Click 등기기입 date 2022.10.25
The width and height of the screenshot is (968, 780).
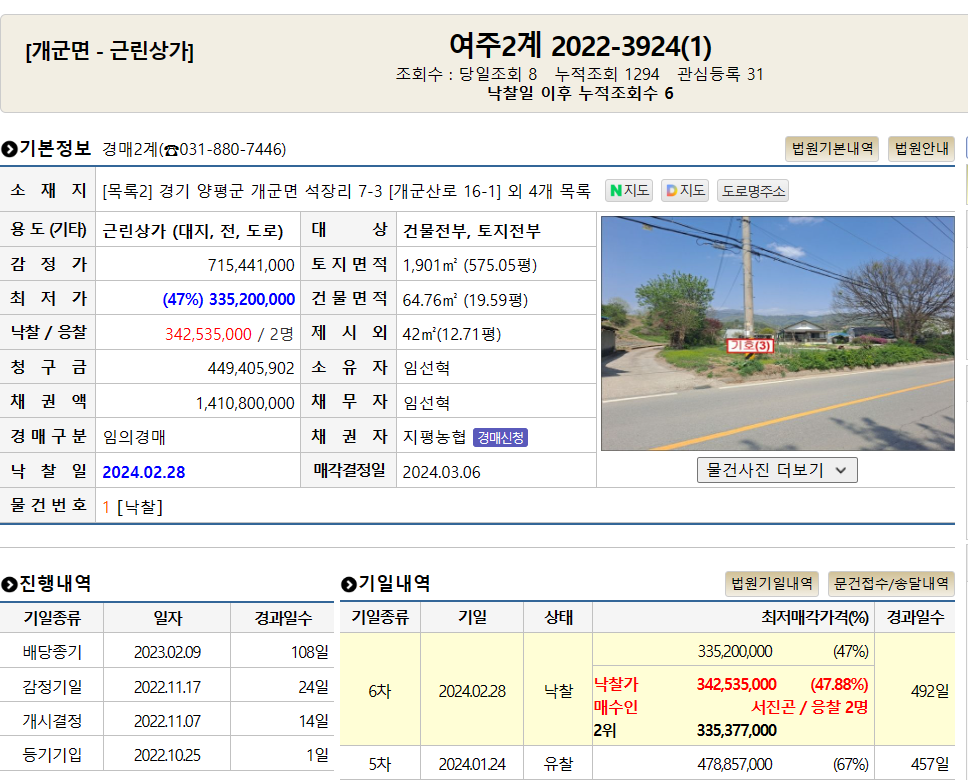[x=167, y=755]
